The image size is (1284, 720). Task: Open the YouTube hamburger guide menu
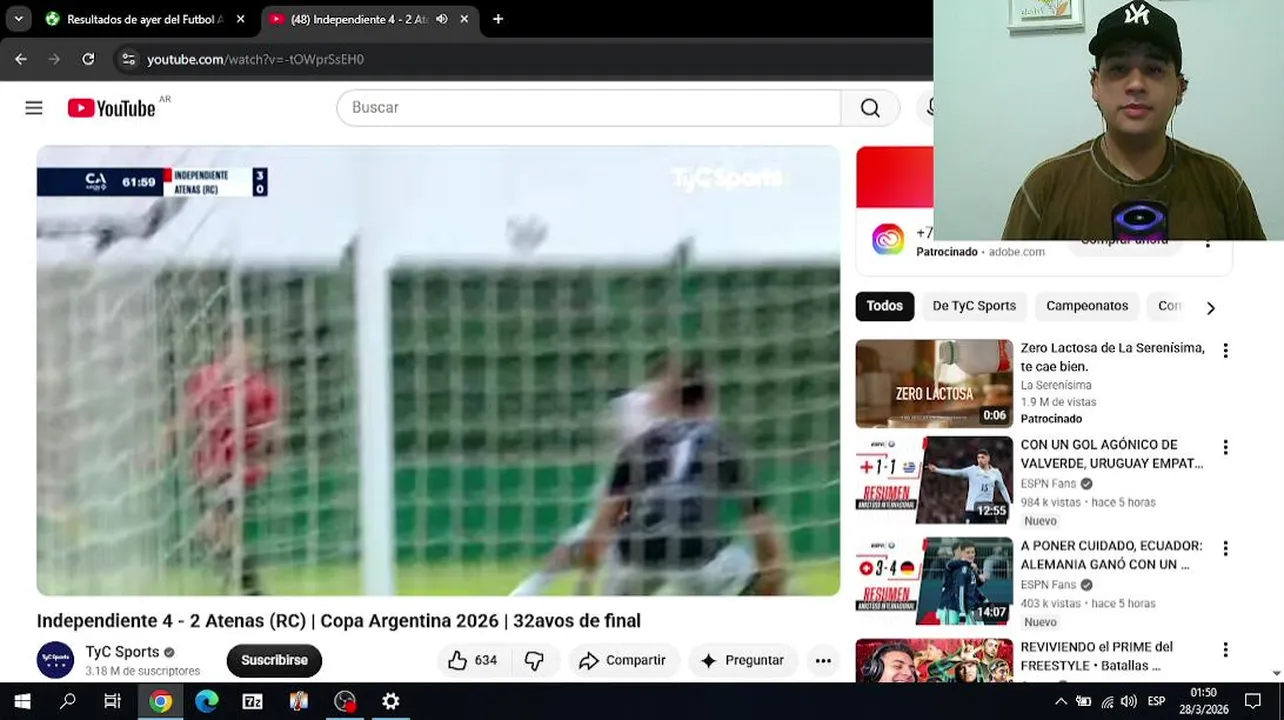coord(34,108)
